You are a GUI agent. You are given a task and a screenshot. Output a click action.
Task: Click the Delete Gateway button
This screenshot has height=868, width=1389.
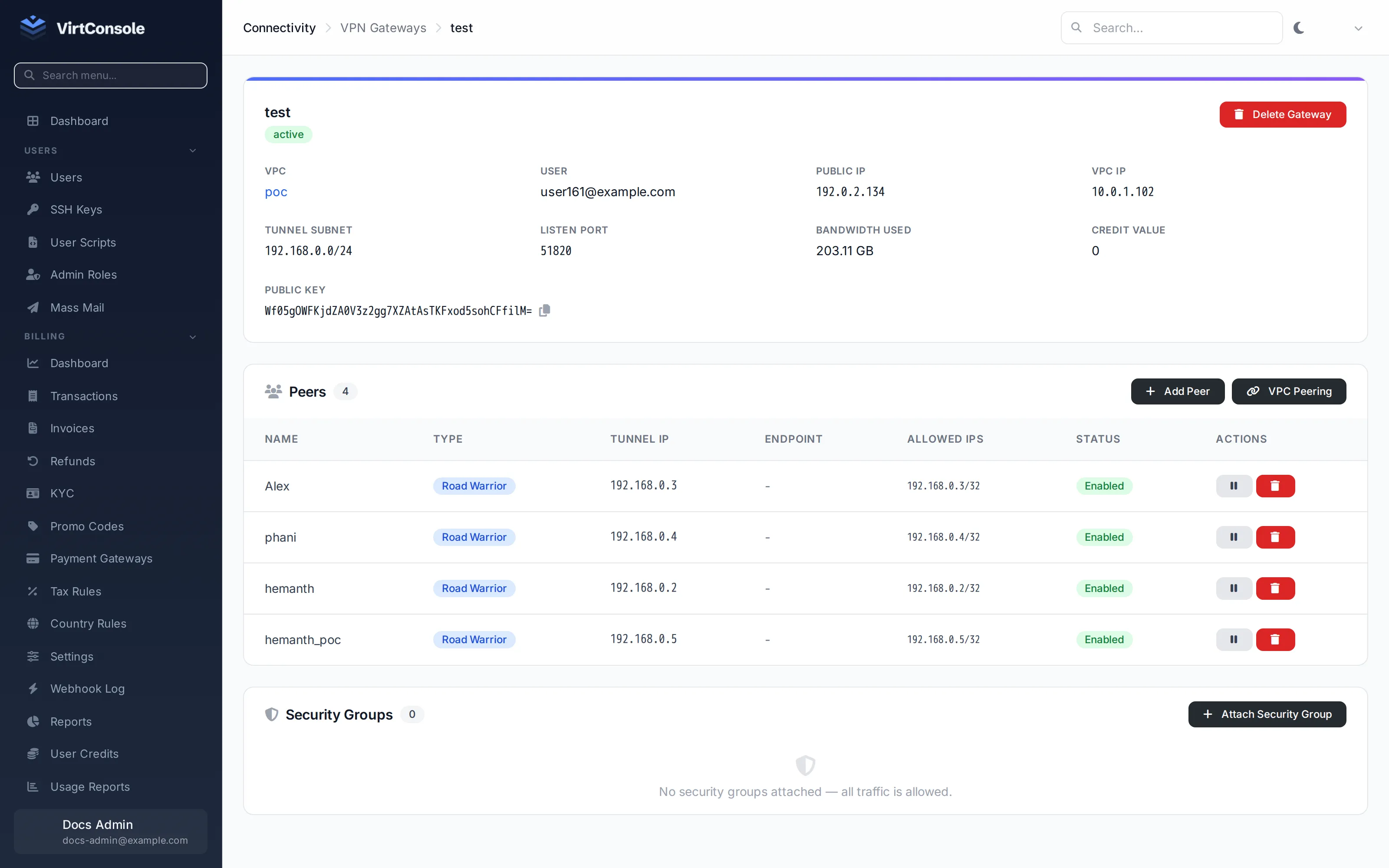coord(1282,114)
